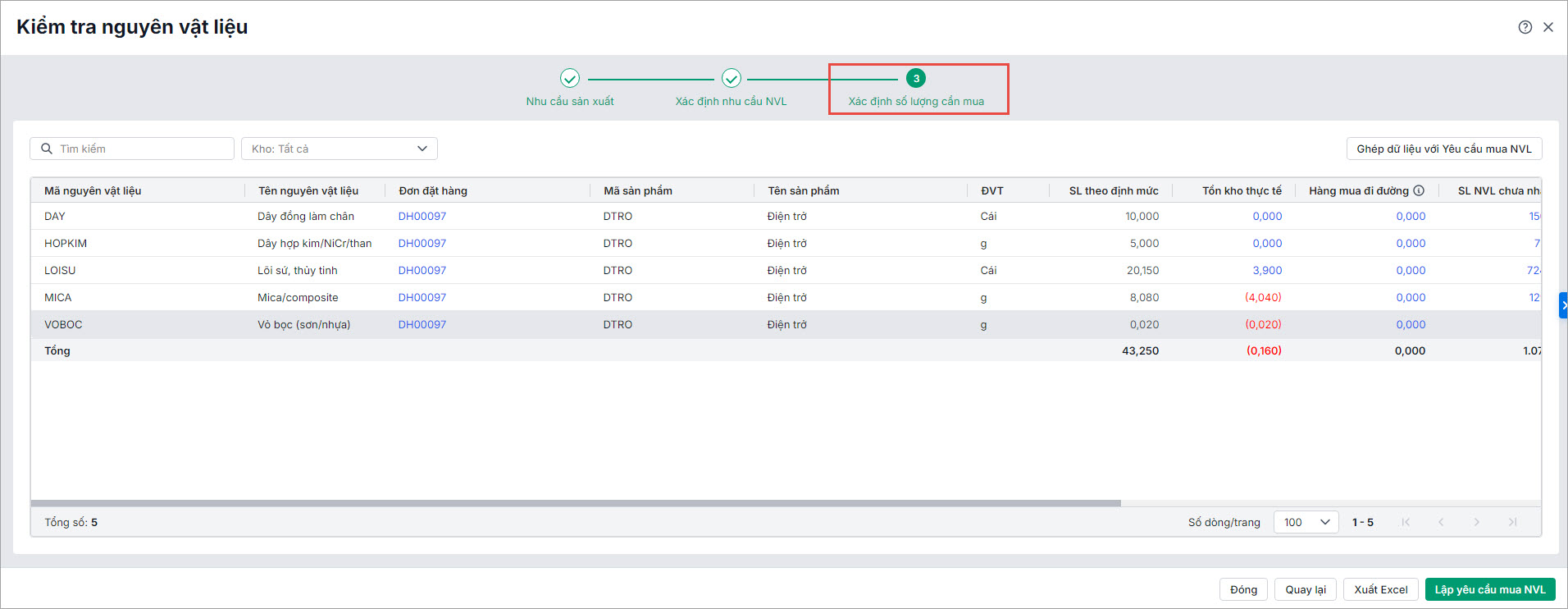Click the Quay lại button
The width and height of the screenshot is (1568, 609).
coord(1305,589)
